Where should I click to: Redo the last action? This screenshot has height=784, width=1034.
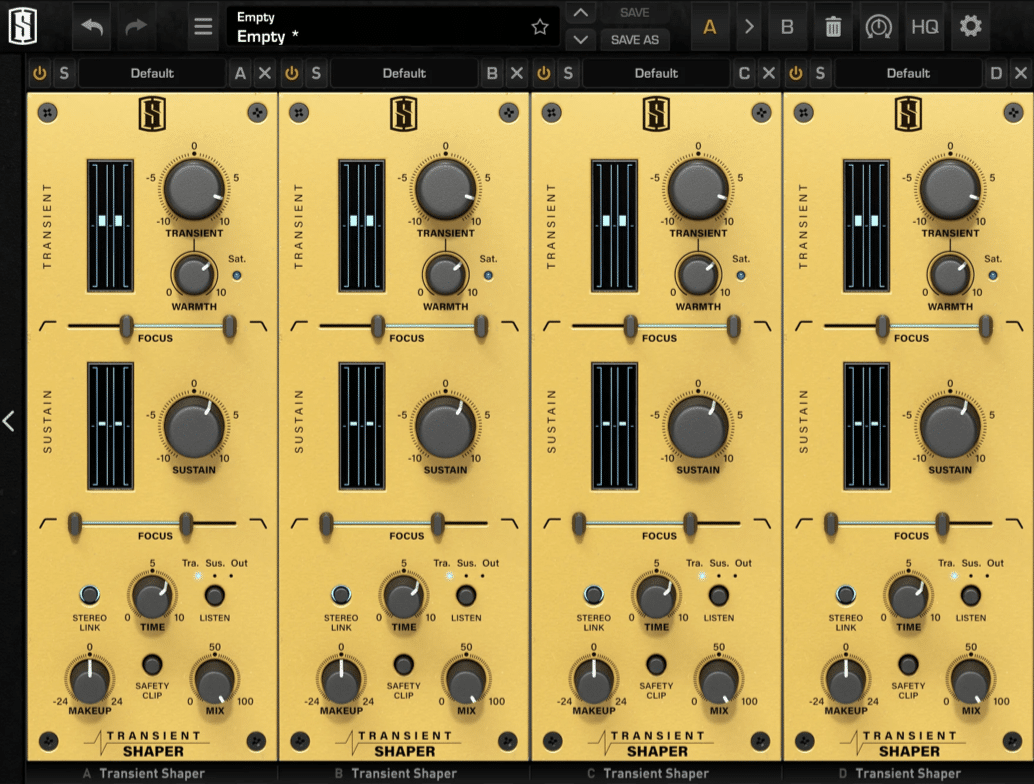(136, 26)
